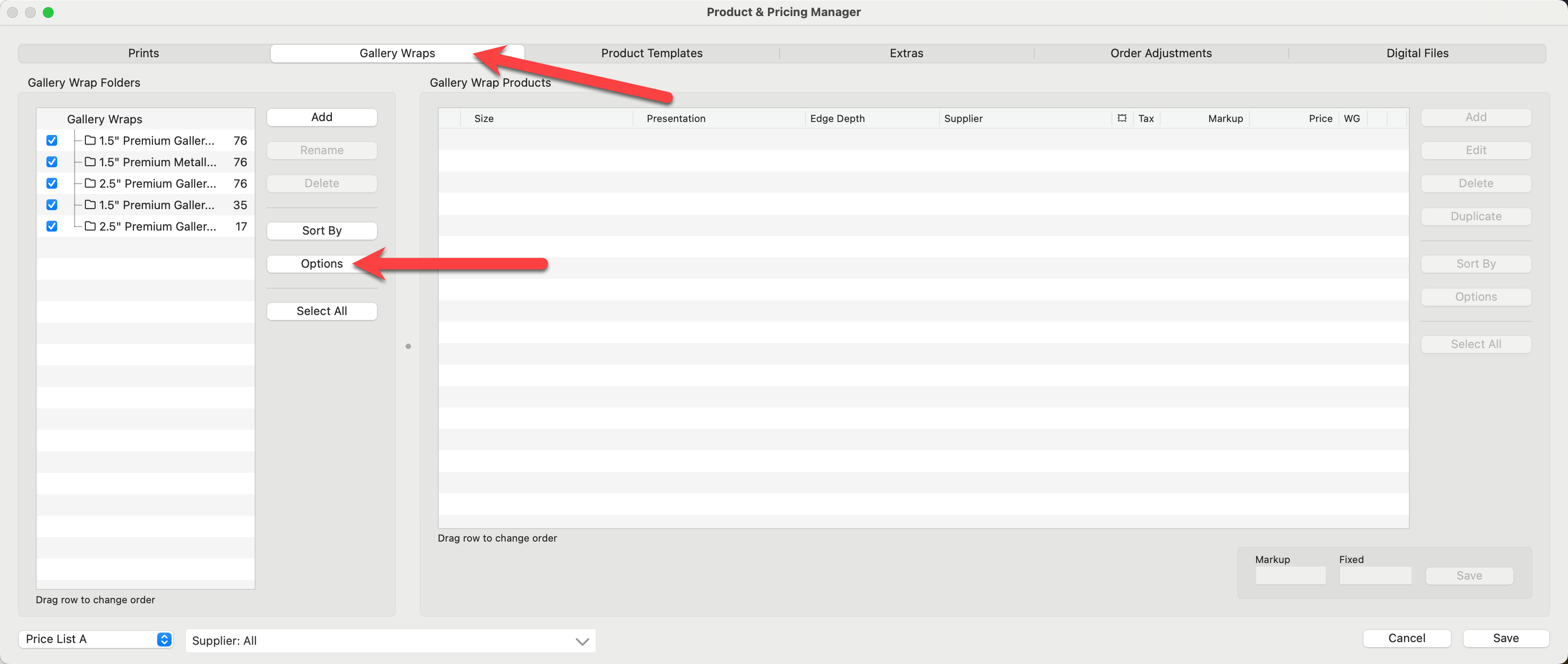Screen dimensions: 1568x664
Task: Switch to the Prints tab
Action: (x=144, y=53)
